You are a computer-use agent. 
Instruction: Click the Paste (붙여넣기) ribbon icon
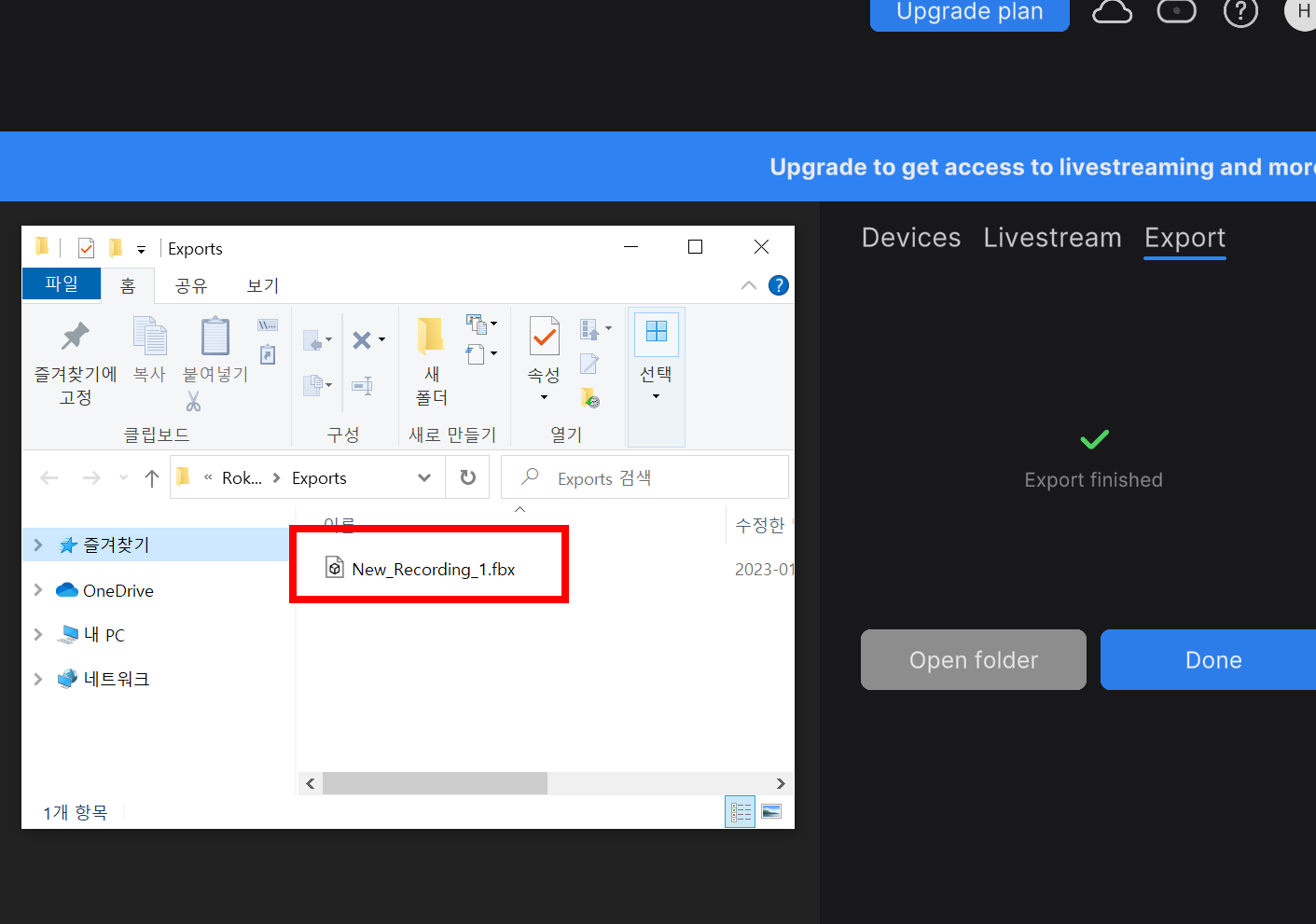(x=215, y=336)
